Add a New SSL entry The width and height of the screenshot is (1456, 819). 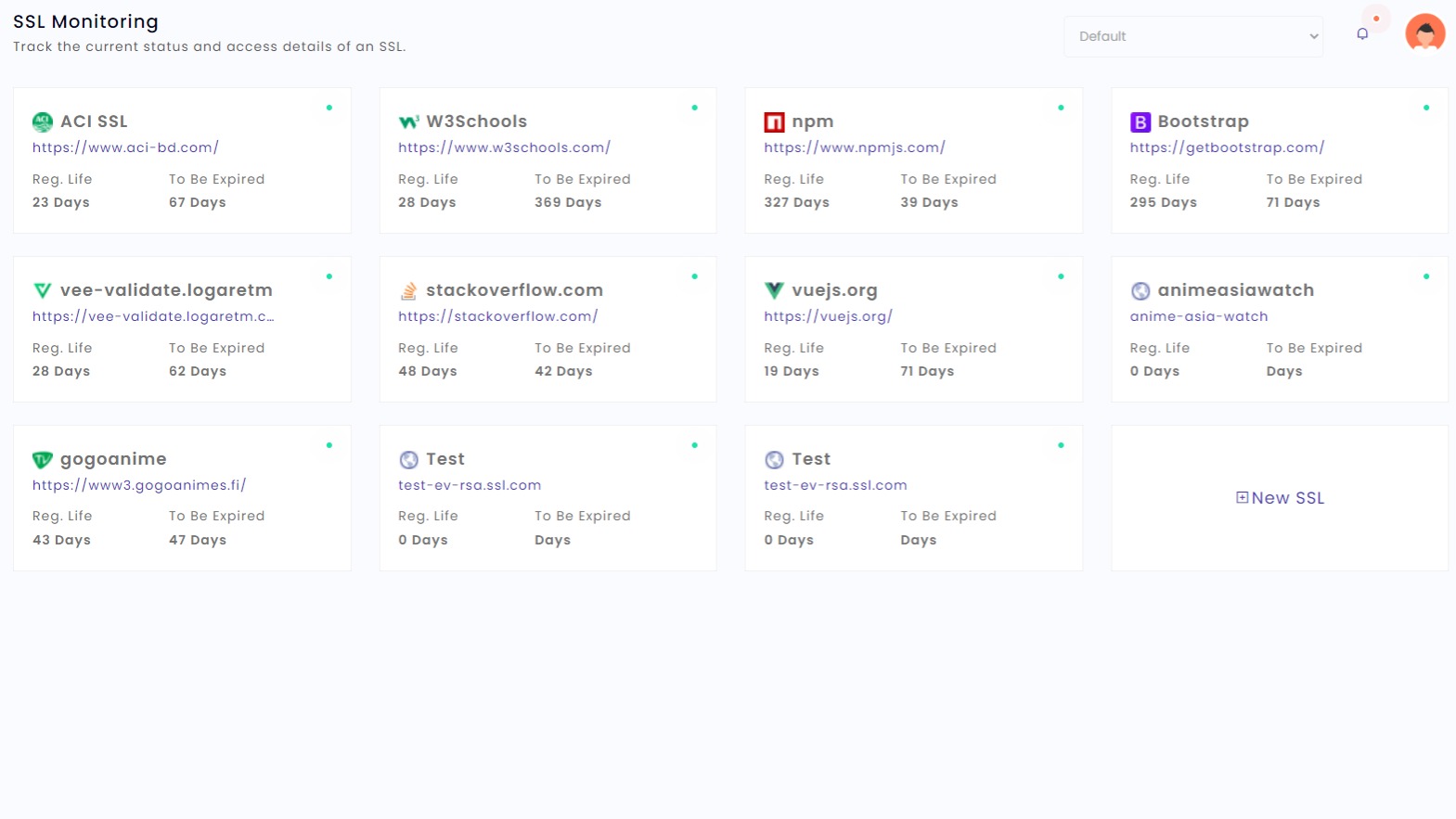(1280, 498)
